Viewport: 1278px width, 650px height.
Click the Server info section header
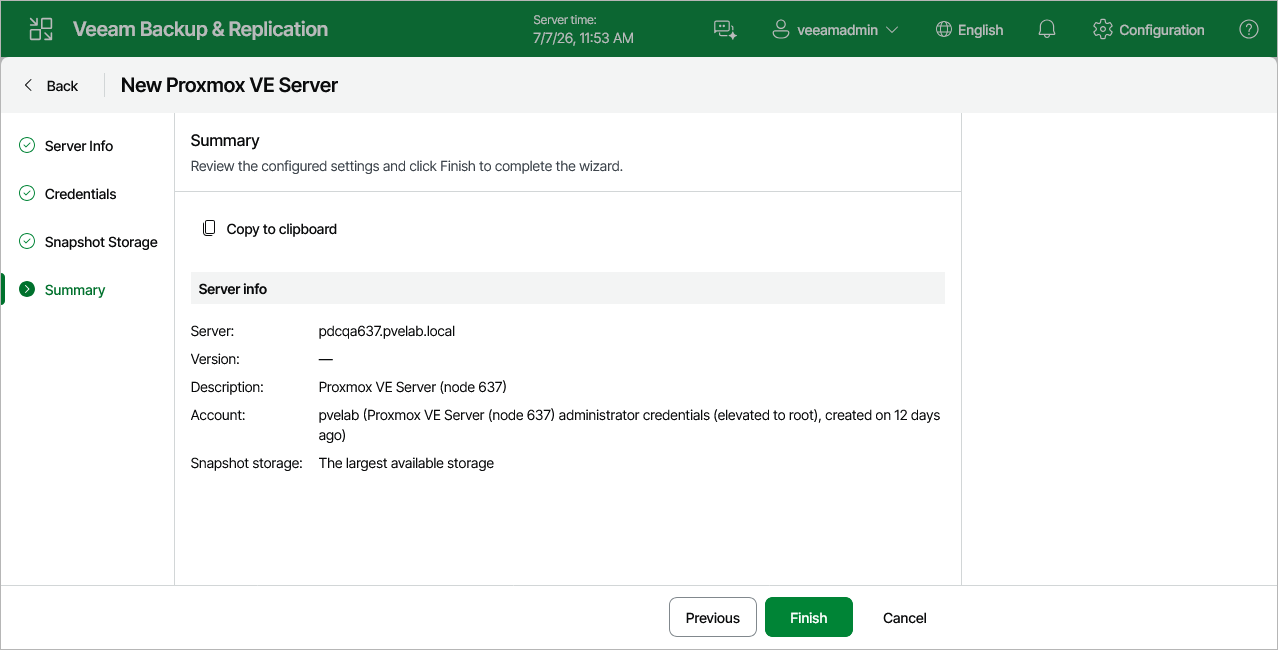coord(568,289)
